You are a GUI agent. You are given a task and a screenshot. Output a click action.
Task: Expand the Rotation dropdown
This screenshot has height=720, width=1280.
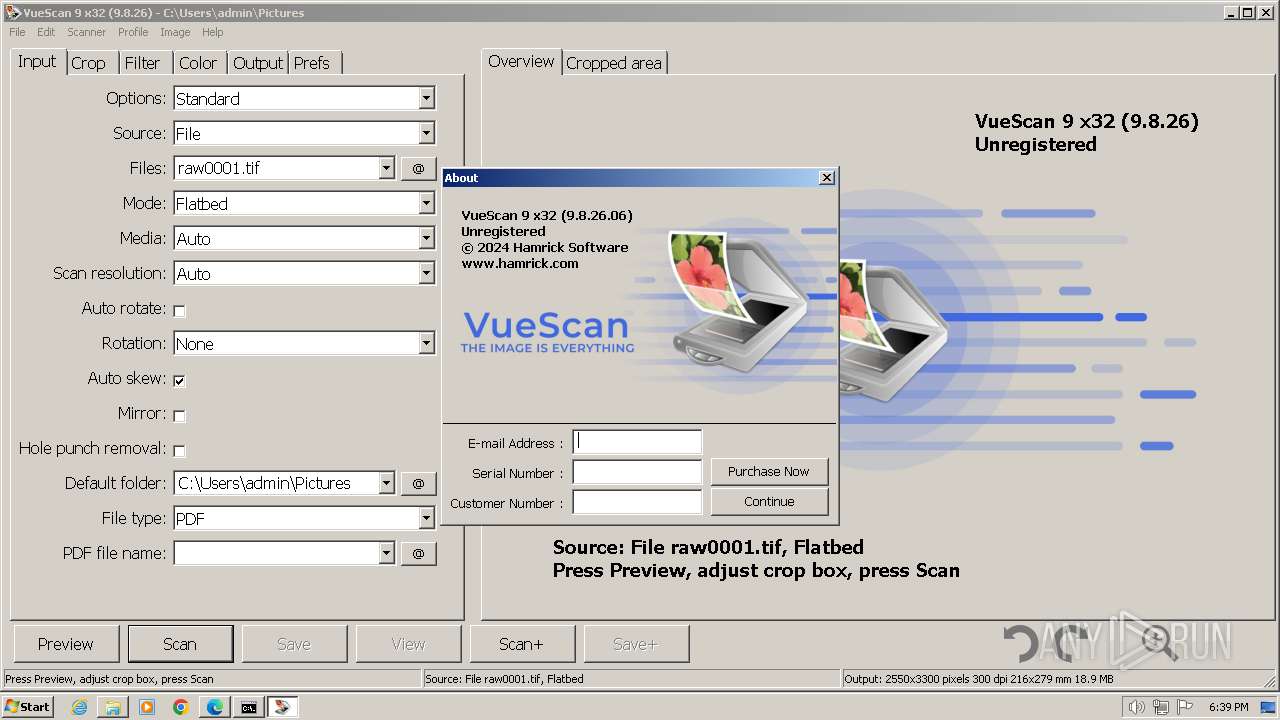coord(426,343)
